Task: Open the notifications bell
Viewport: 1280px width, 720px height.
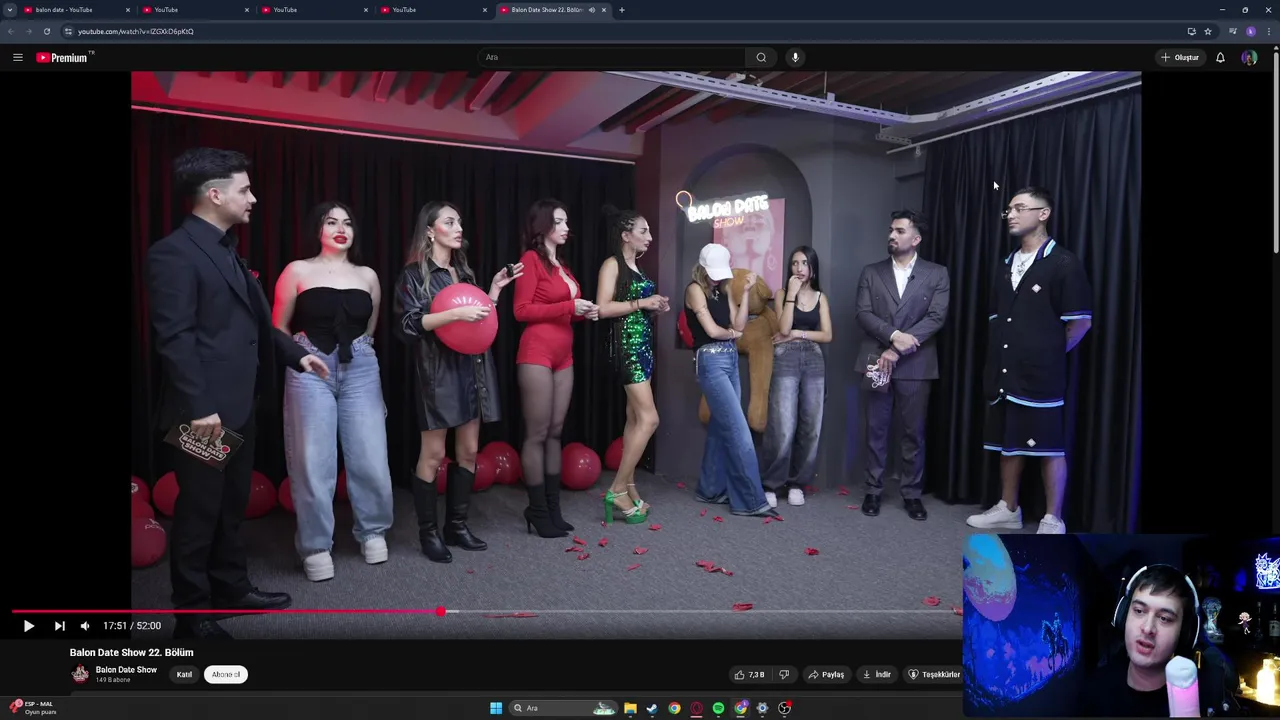Action: pyautogui.click(x=1220, y=57)
